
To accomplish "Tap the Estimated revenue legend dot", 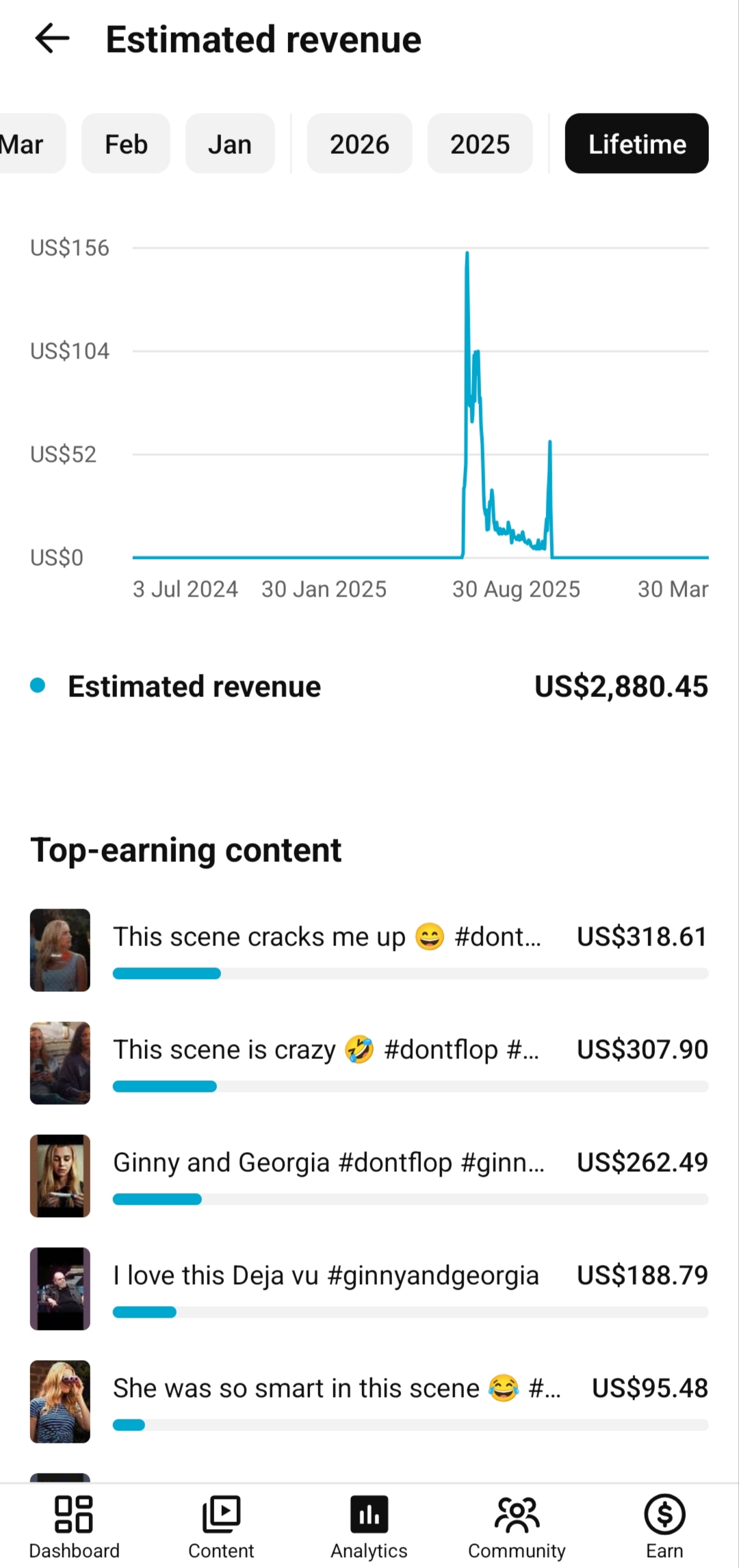I will click(x=38, y=685).
